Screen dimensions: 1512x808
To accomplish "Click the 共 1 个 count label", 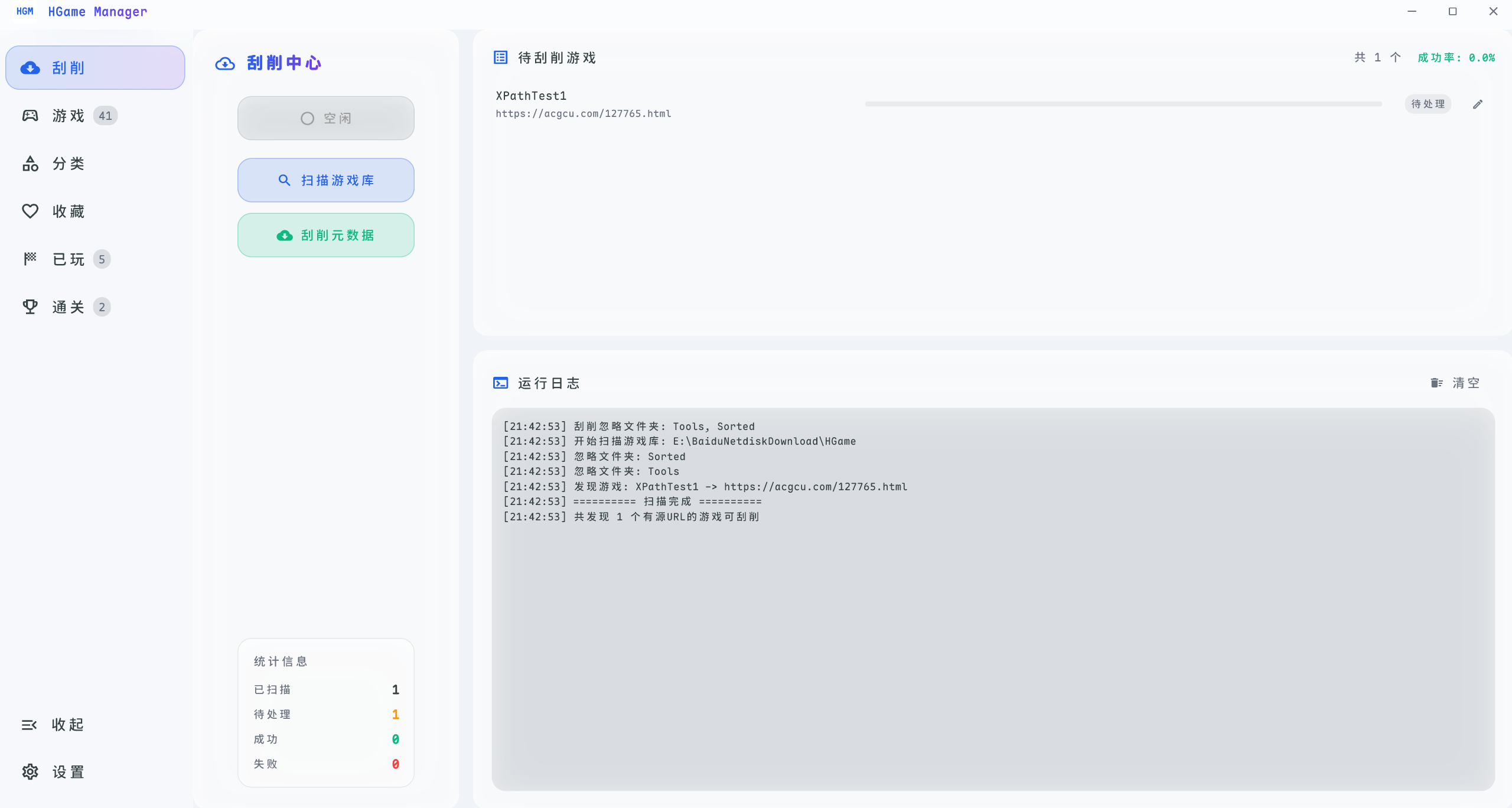I will pyautogui.click(x=1377, y=57).
